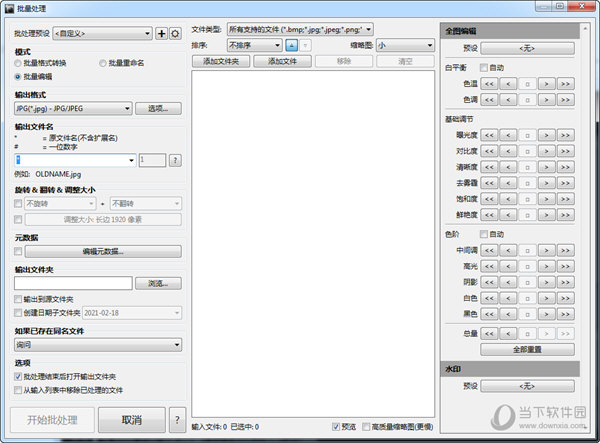
Task: Expand 文件类型 dropdown
Action: point(302,30)
